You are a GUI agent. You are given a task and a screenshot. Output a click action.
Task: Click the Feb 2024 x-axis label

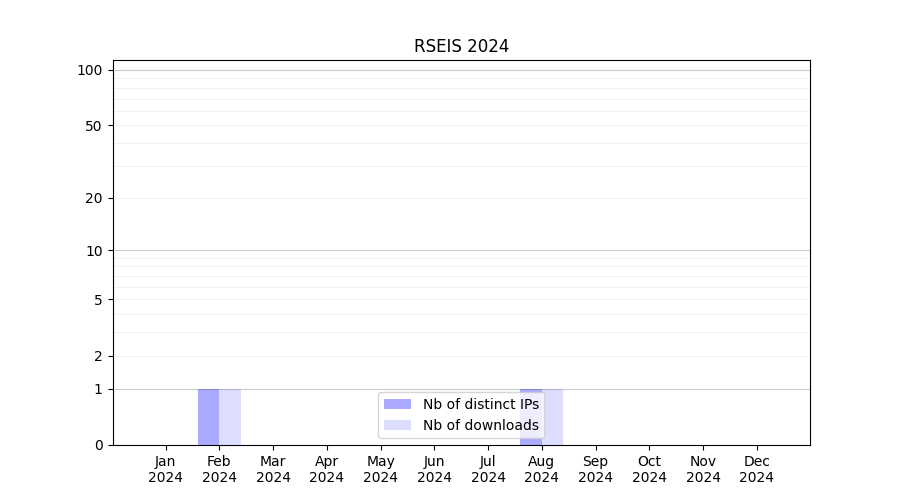pyautogui.click(x=219, y=469)
